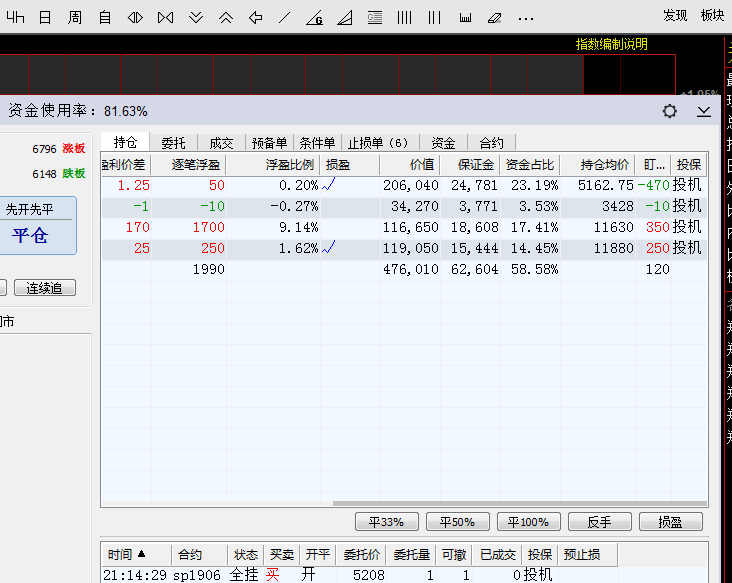Screen dimensions: 732x583
Task: Open trading panel settings gear
Action: point(670,111)
